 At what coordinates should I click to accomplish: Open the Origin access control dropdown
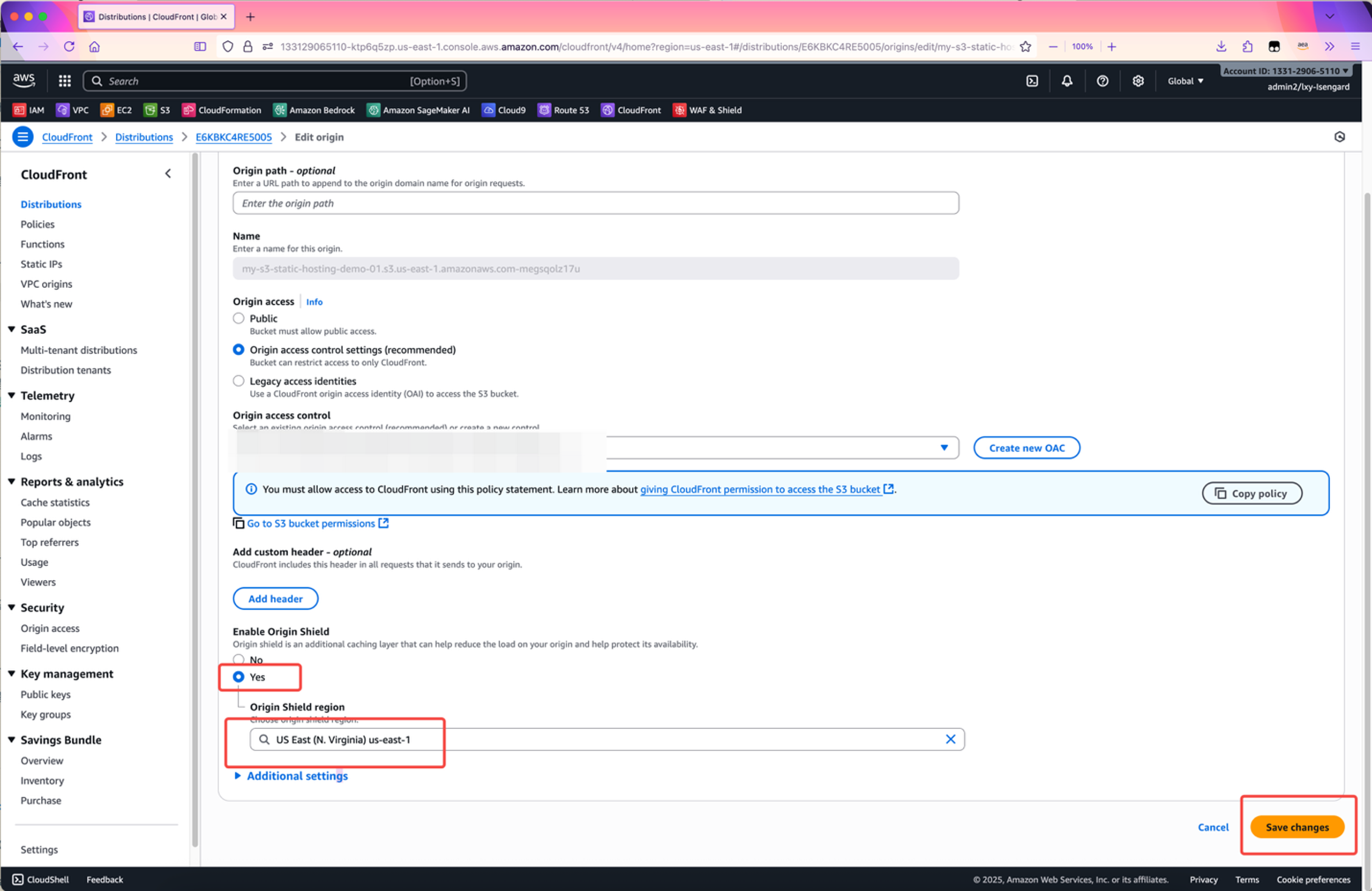point(944,448)
